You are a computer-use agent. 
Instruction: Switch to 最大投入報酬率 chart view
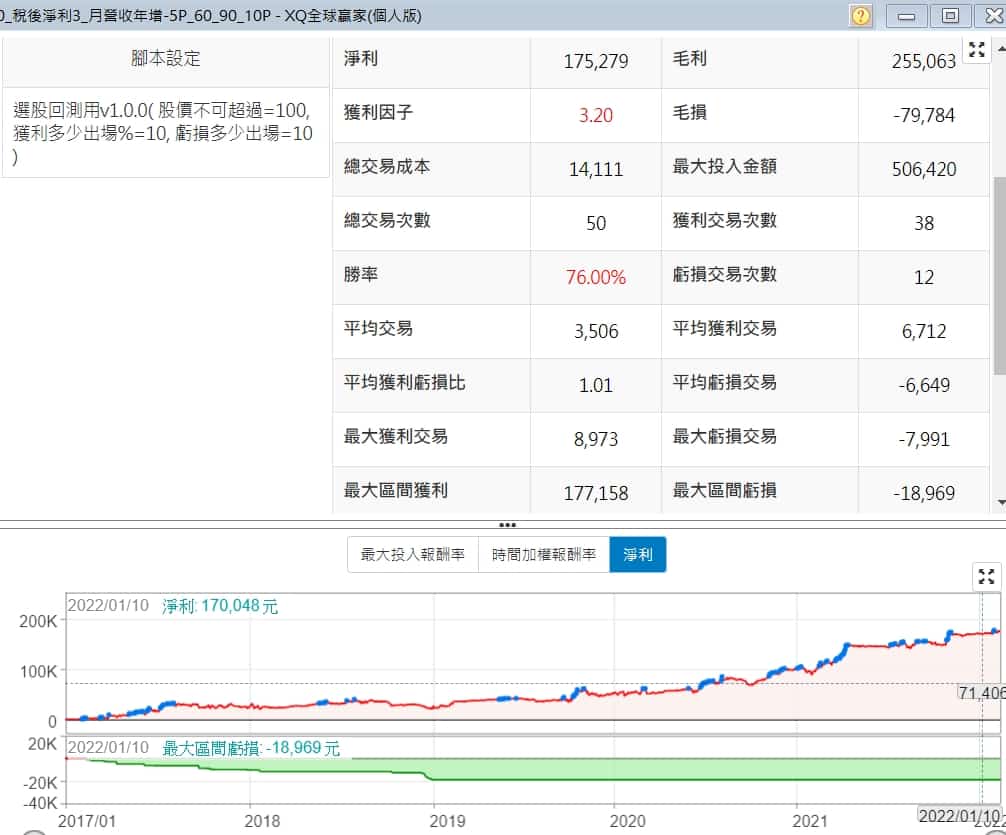(x=413, y=555)
